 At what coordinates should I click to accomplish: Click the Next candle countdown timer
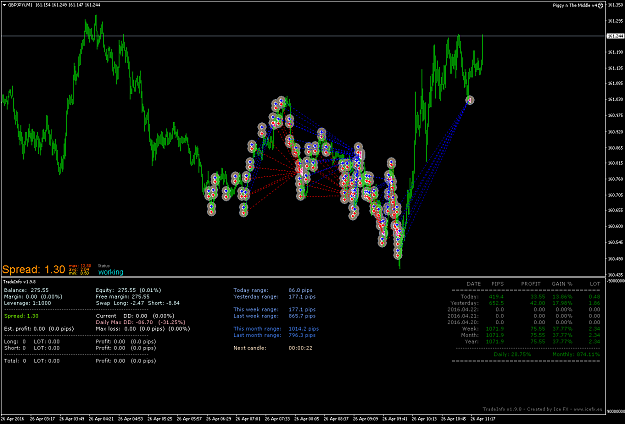pos(301,348)
